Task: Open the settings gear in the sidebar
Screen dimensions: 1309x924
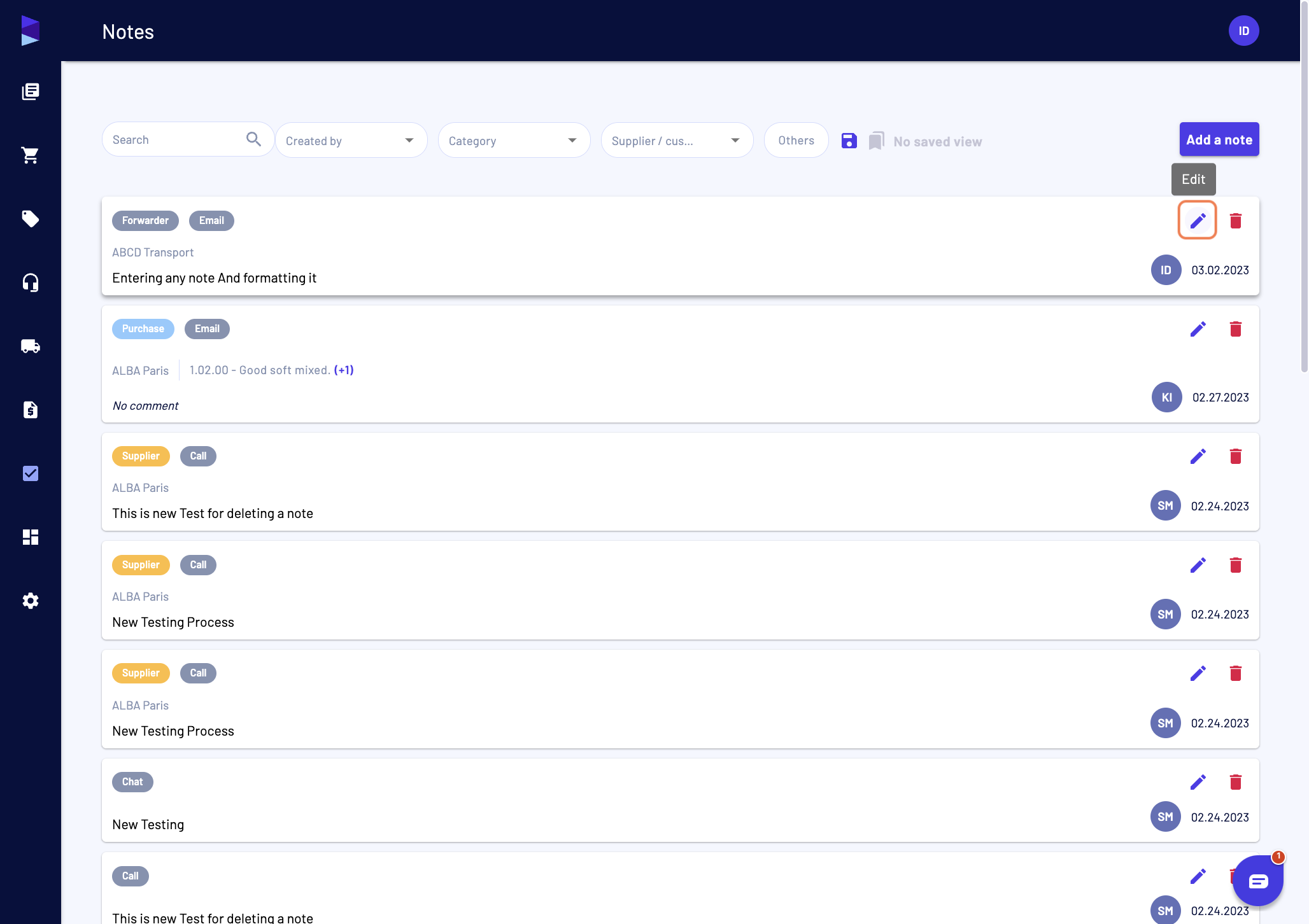Action: [30, 601]
